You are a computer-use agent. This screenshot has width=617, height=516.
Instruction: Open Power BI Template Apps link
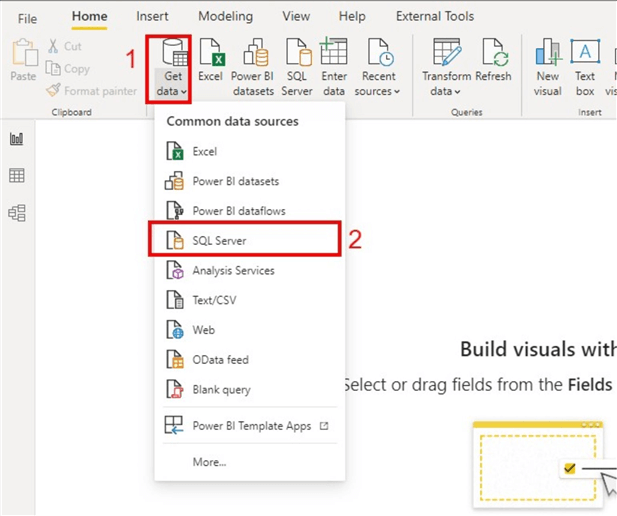click(250, 425)
